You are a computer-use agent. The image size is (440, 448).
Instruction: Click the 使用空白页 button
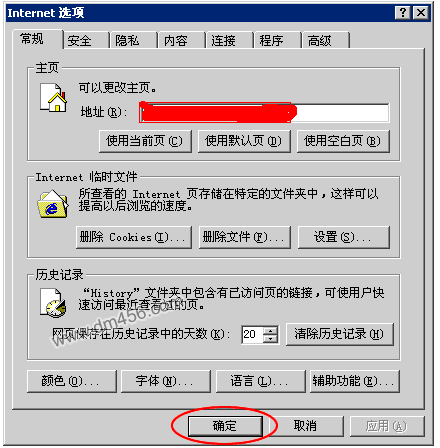(343, 141)
